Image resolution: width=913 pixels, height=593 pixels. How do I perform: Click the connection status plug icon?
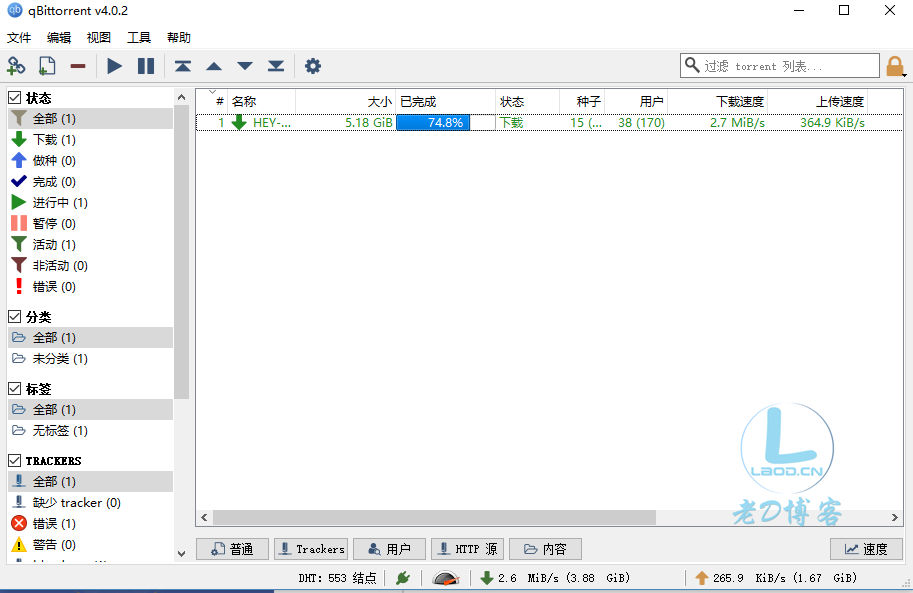403,578
